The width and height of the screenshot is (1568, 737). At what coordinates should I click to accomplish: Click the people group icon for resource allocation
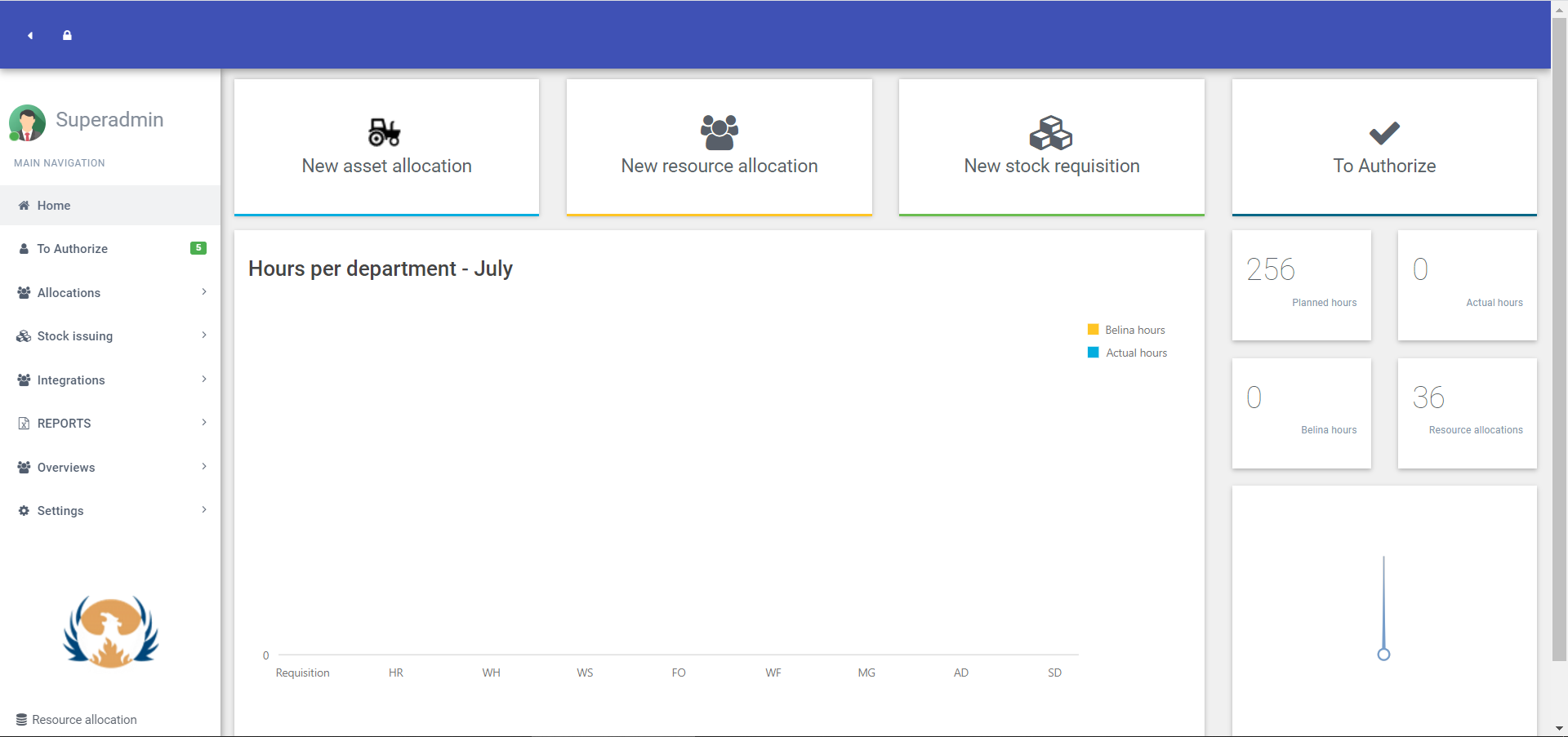[719, 132]
